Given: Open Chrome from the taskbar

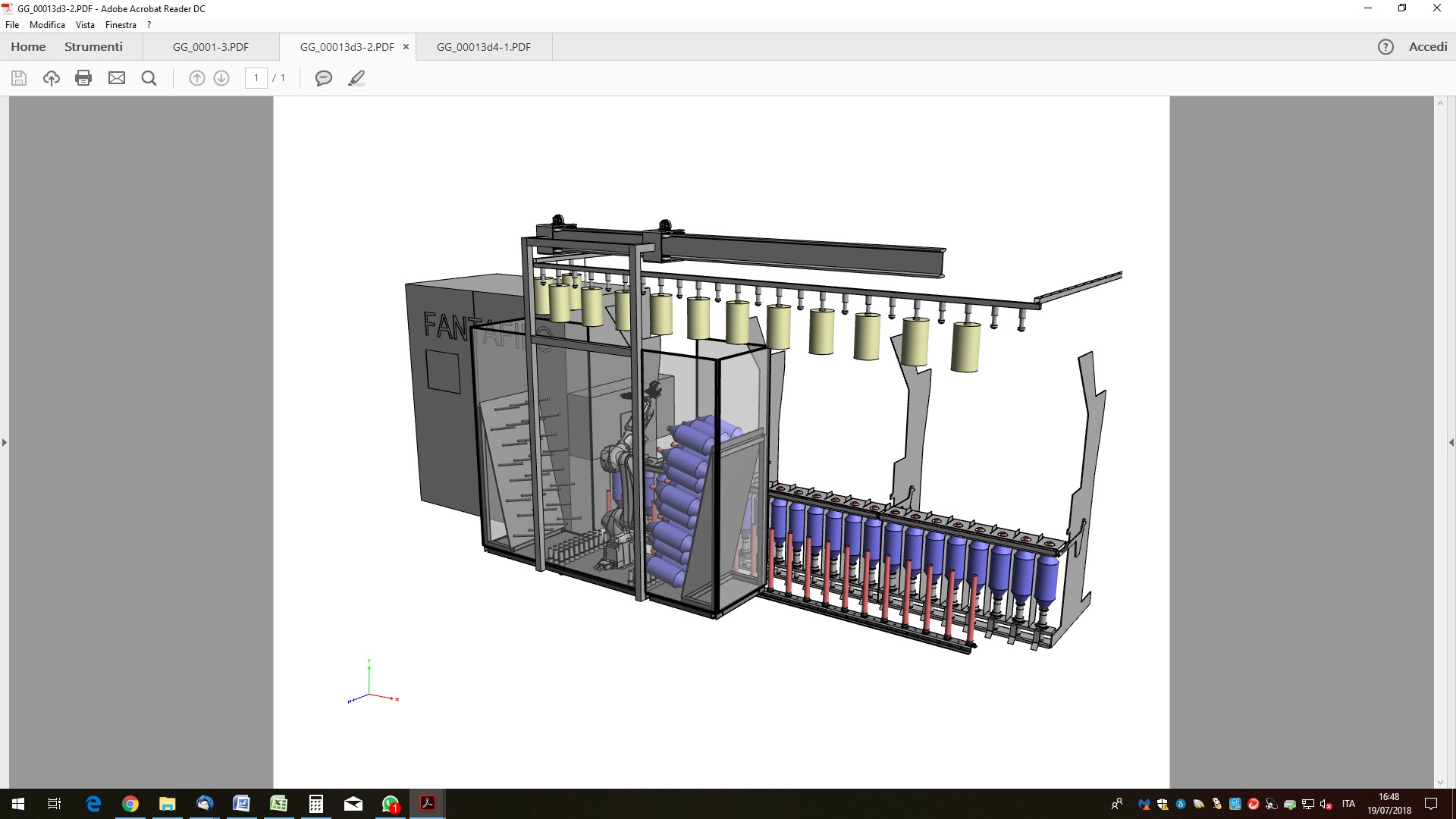Looking at the screenshot, I should pos(130,804).
